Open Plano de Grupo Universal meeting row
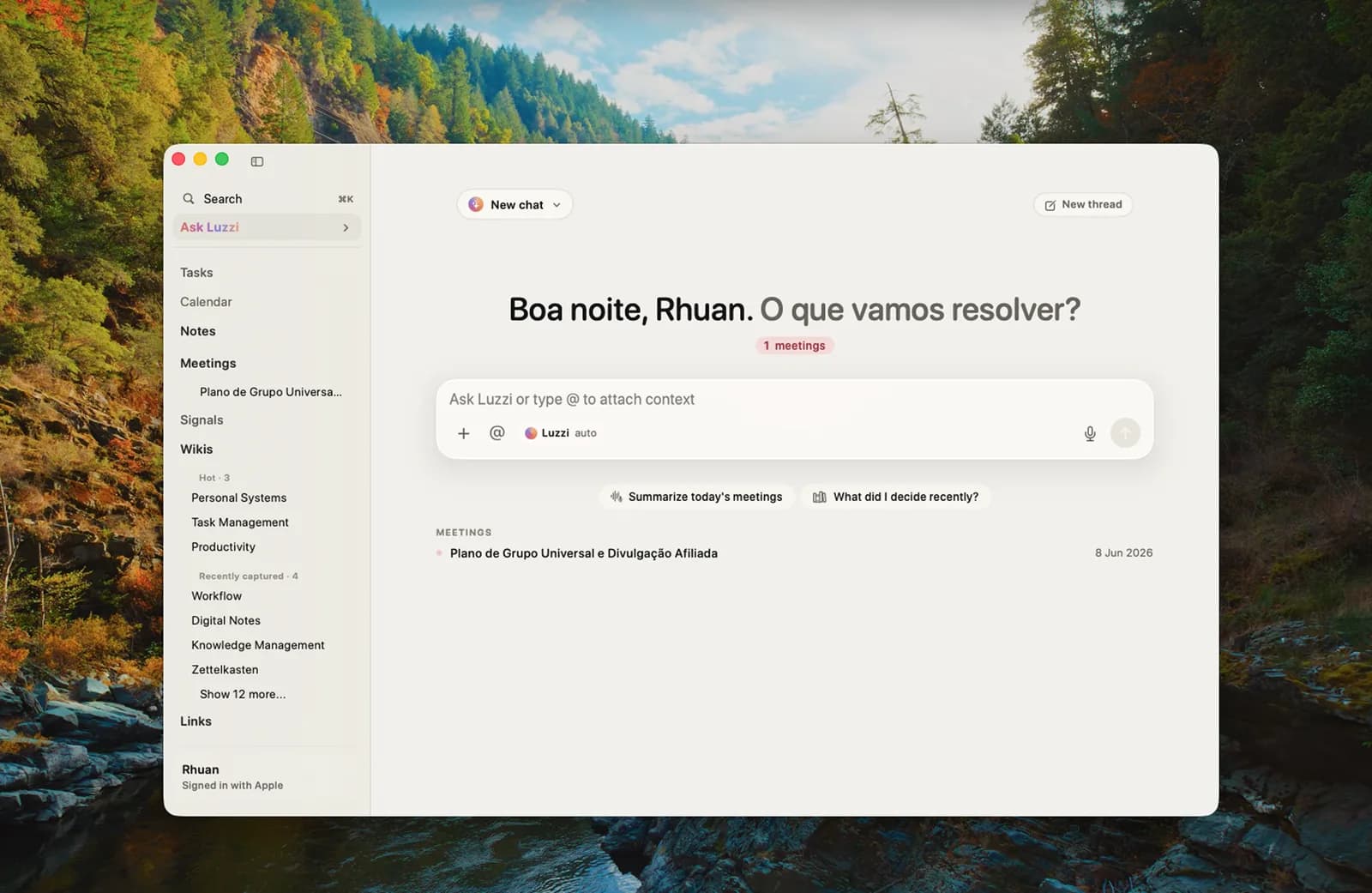Viewport: 1372px width, 893px height. [x=794, y=553]
